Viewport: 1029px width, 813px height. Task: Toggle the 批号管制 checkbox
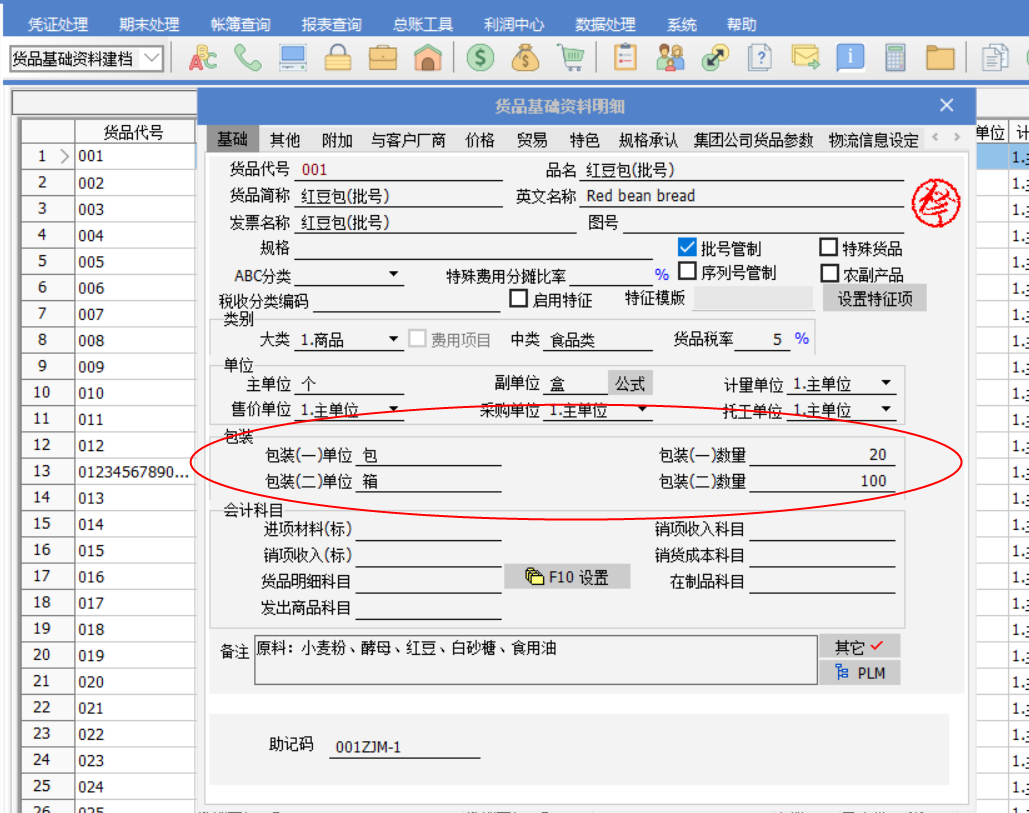point(687,247)
